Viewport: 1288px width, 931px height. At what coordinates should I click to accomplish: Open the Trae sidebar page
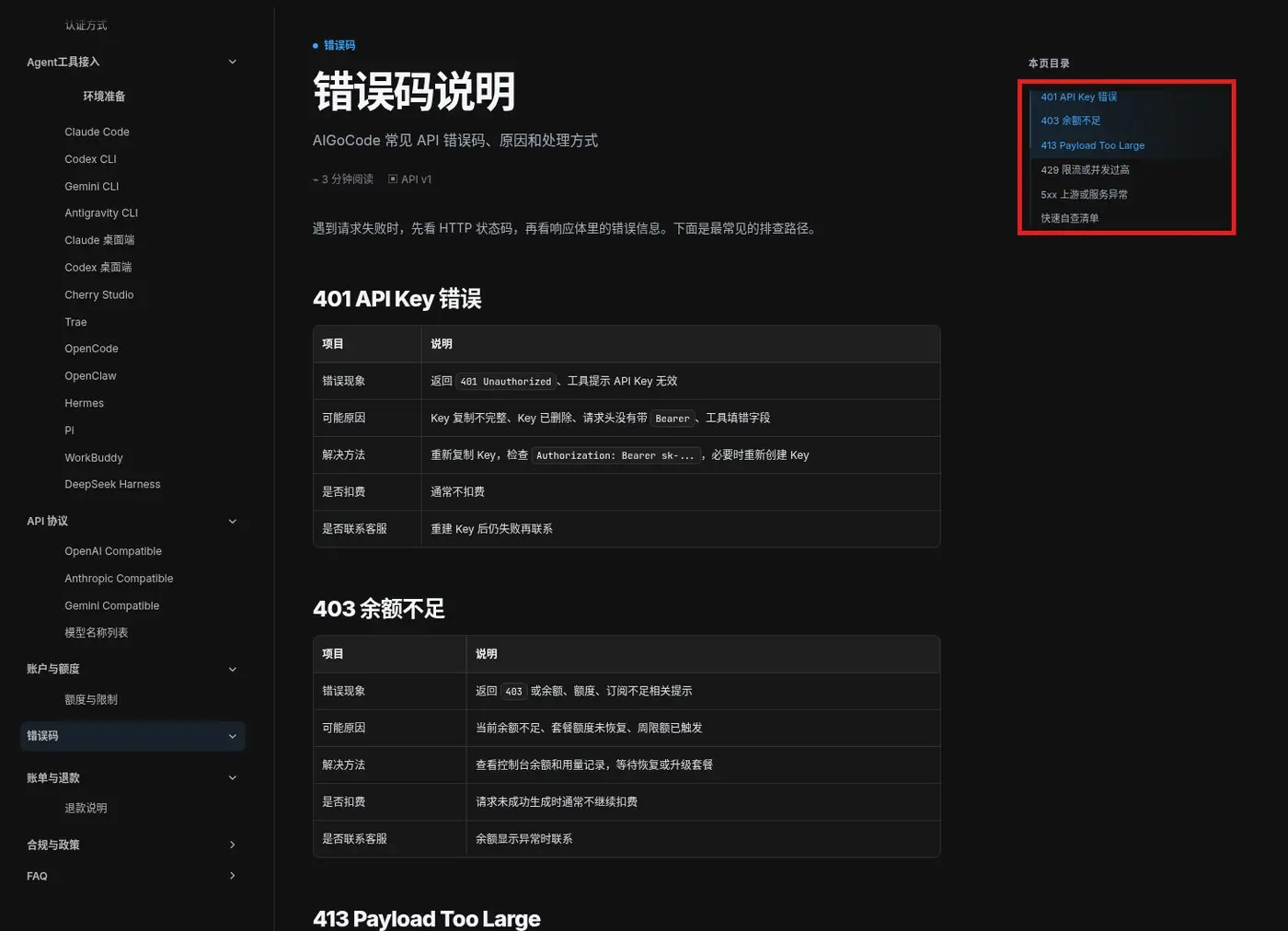click(75, 323)
